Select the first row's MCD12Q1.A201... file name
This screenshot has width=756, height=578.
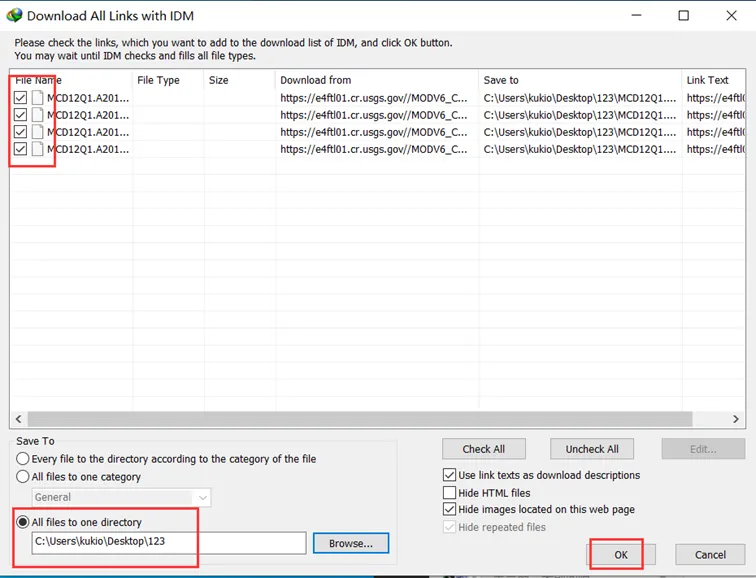coord(88,98)
